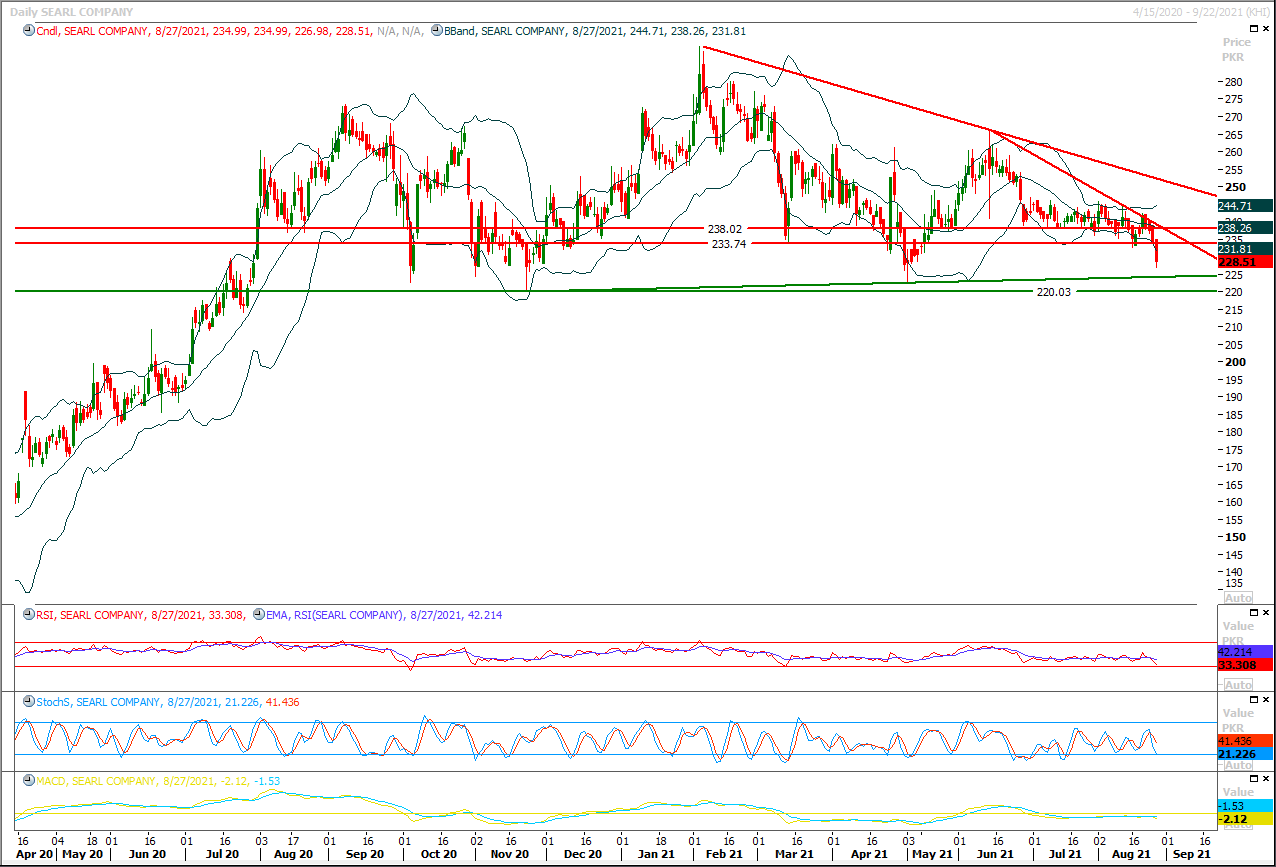Click Auto scale button in the price panel
This screenshot has height=867, width=1276.
click(1238, 598)
